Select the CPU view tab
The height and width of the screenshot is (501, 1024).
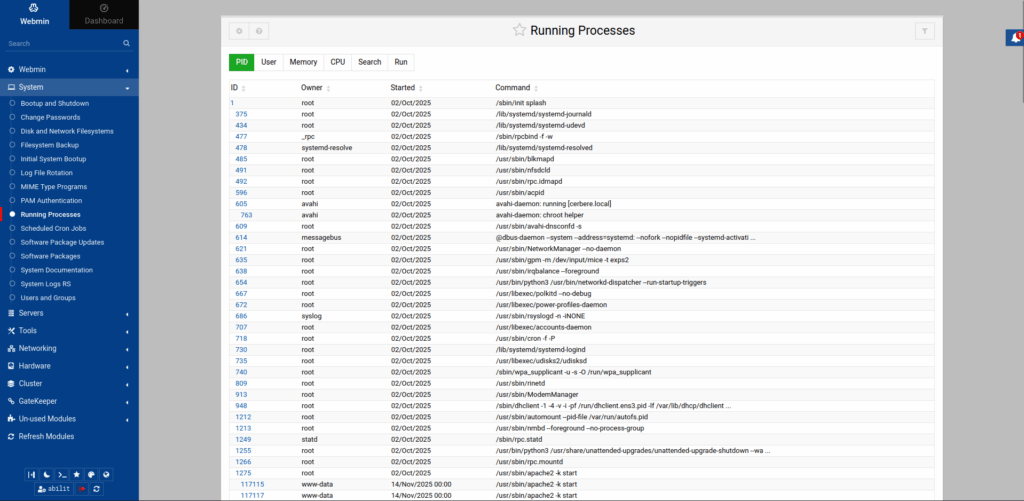[x=338, y=62]
